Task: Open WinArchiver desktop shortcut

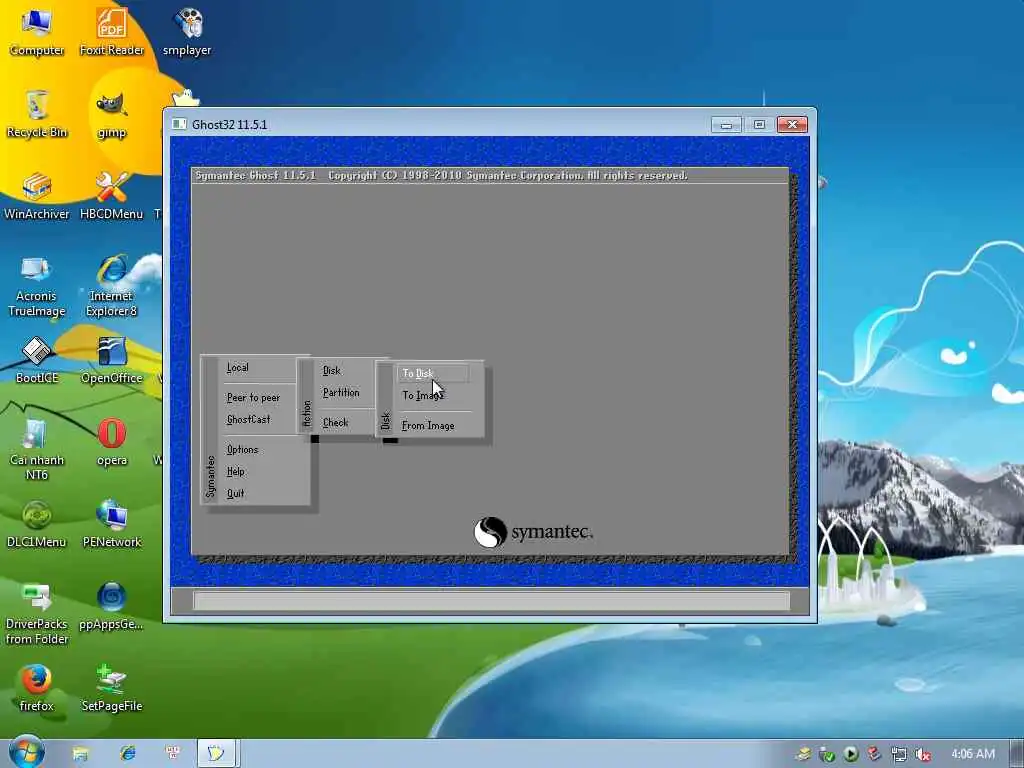Action: point(37,196)
